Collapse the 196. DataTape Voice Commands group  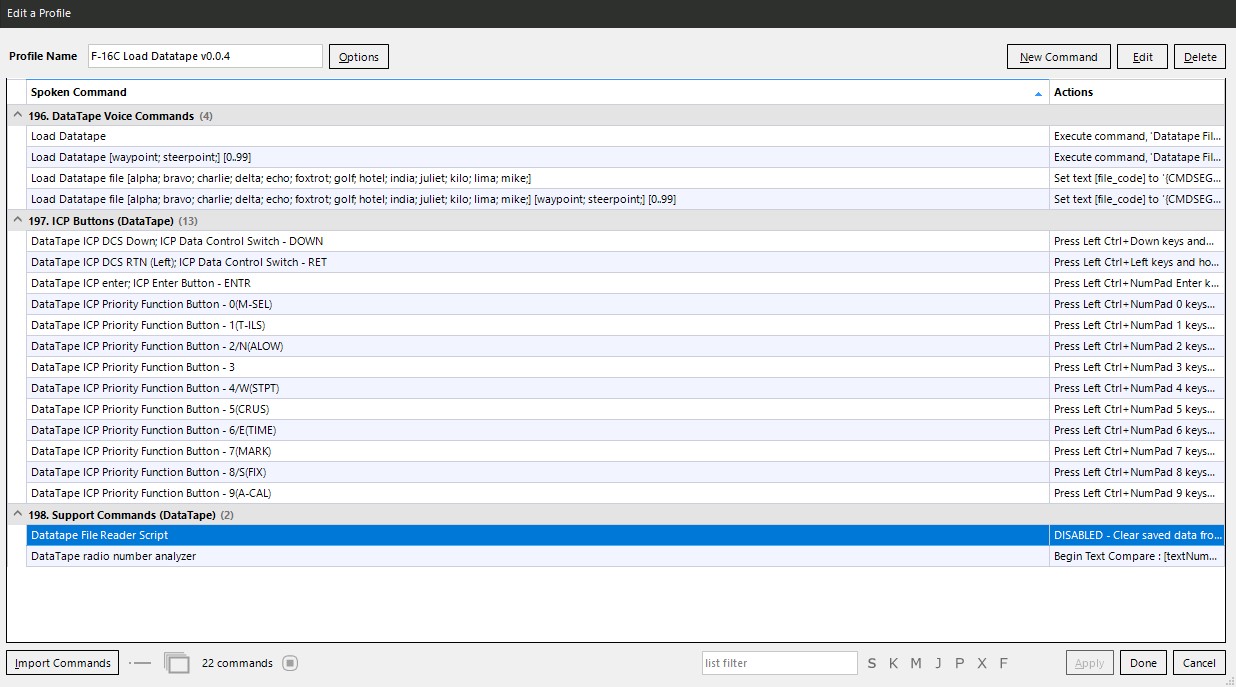click(x=17, y=116)
